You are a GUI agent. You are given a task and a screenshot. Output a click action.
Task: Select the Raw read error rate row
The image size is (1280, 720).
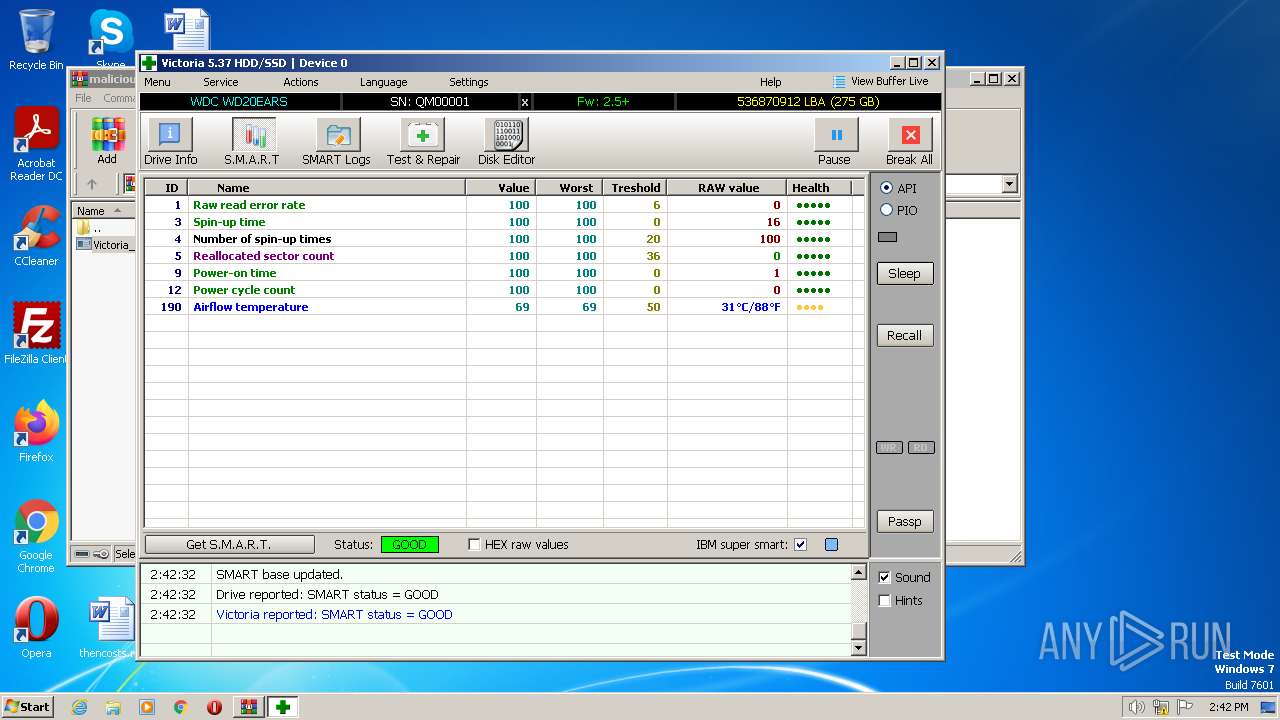[x=505, y=205]
